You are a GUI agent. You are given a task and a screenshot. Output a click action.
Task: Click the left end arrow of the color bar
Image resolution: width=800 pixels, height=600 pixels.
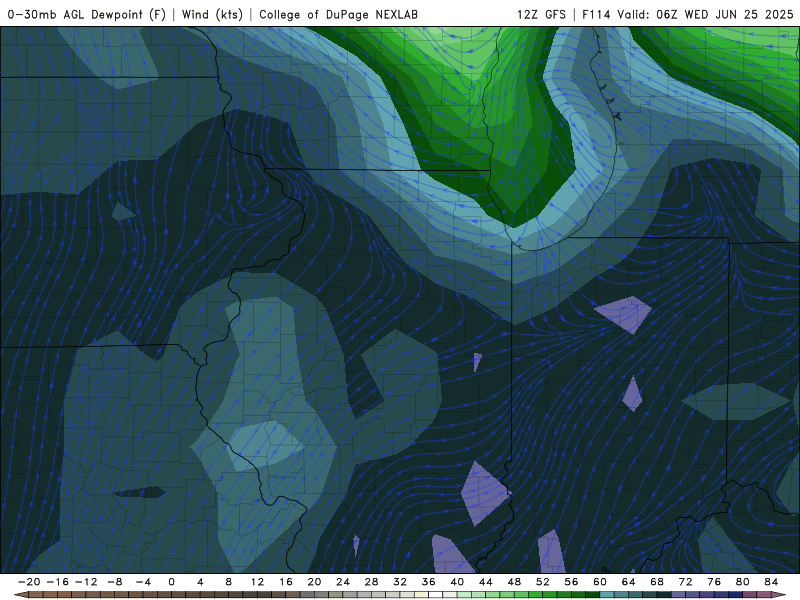[20, 595]
